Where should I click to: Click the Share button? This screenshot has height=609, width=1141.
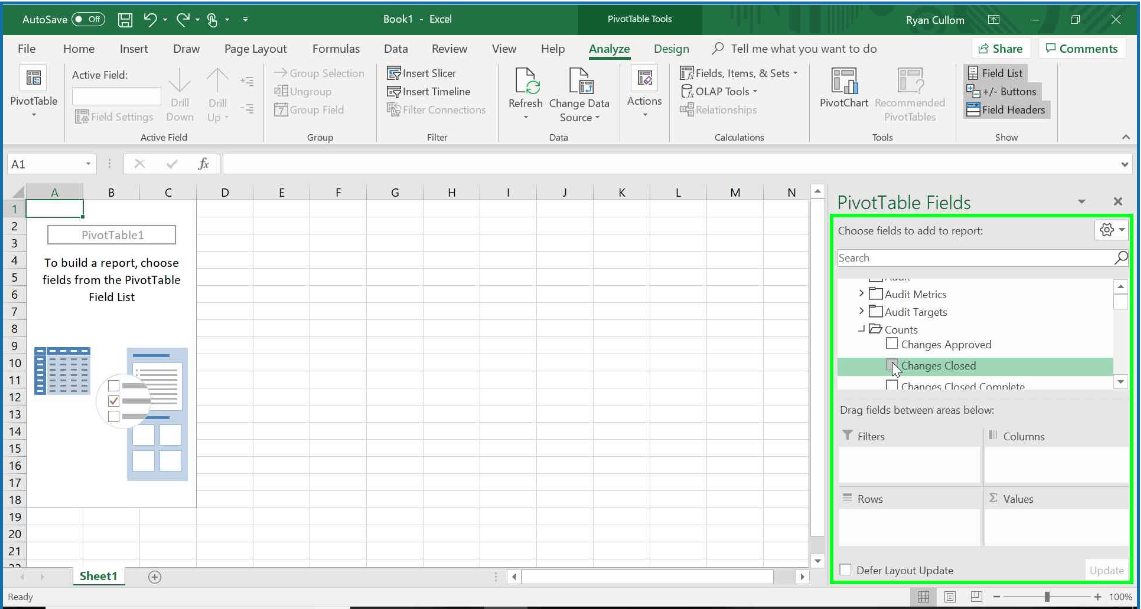point(1001,49)
